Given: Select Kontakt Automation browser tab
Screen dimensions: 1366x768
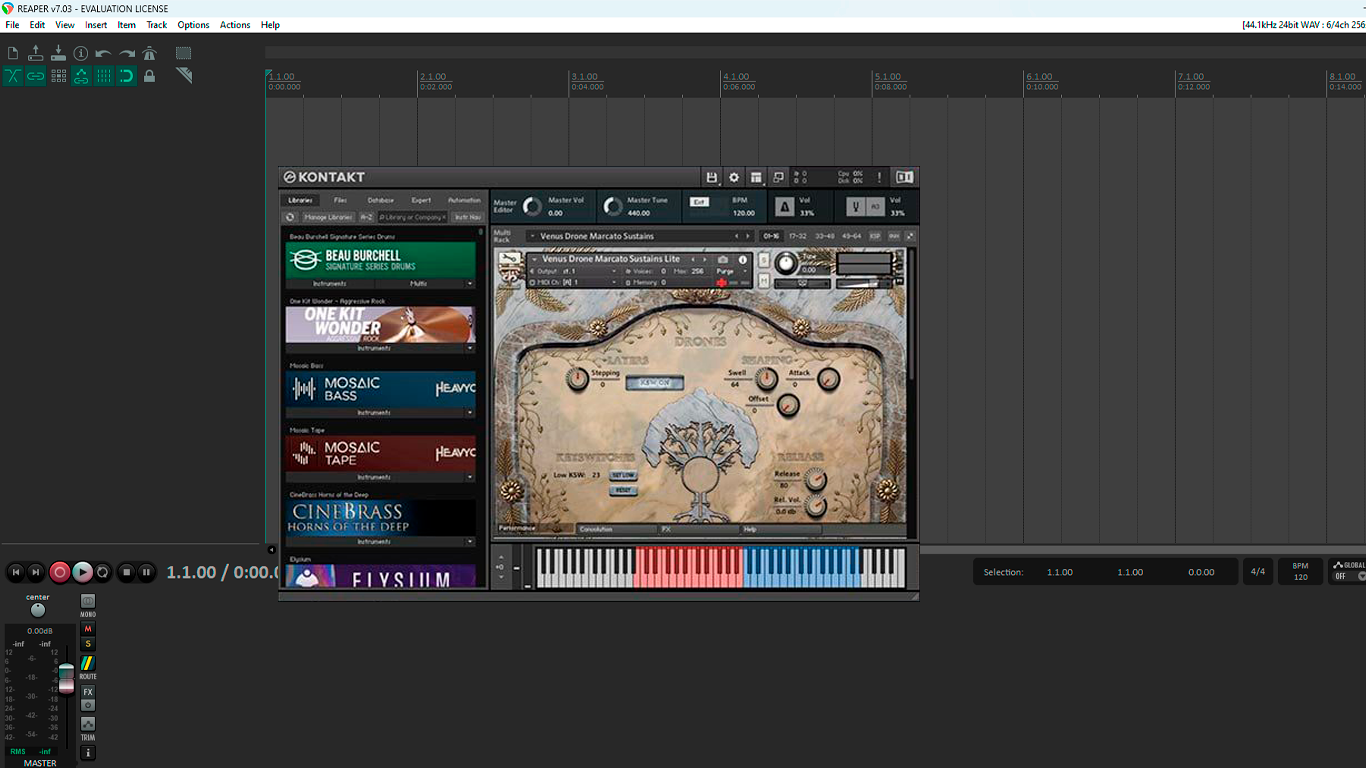Looking at the screenshot, I should 464,200.
